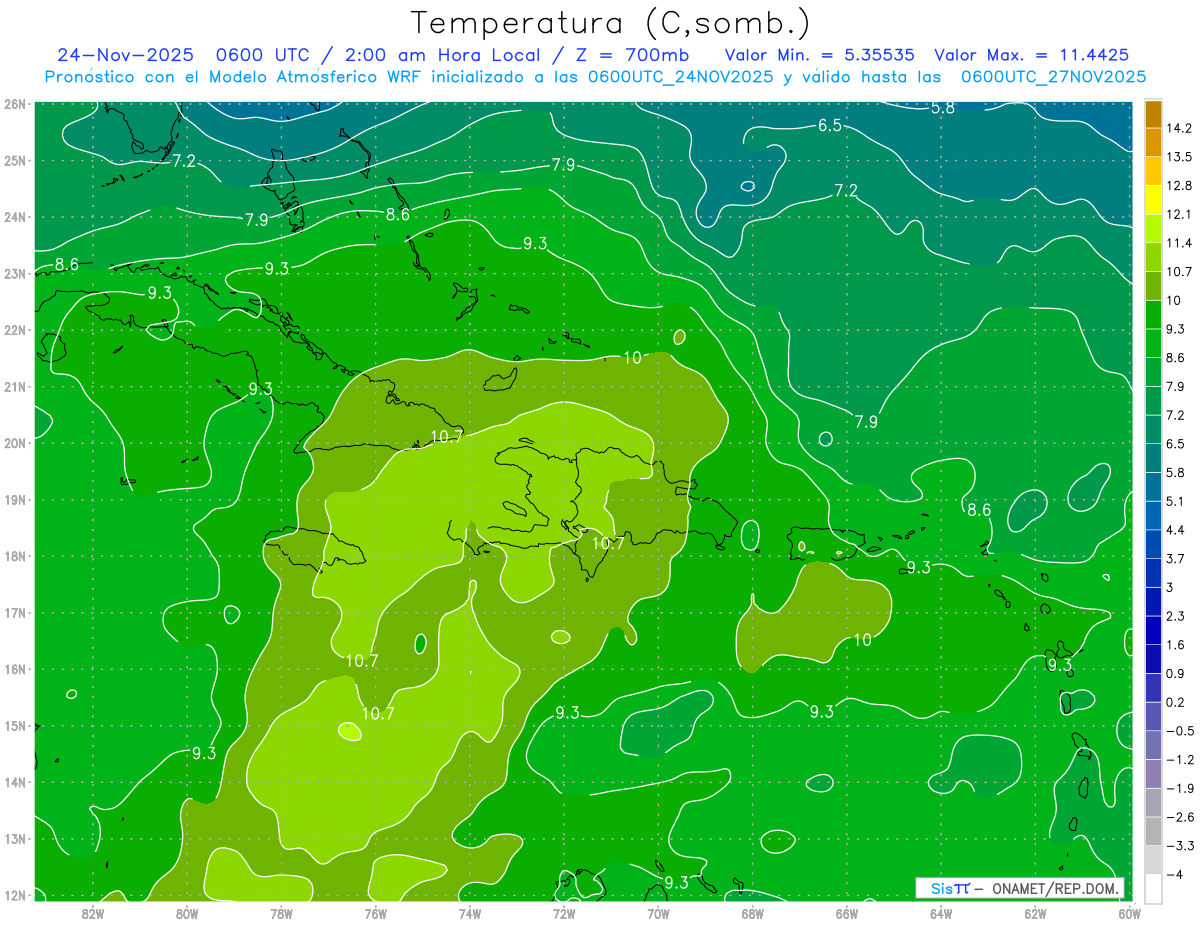
Task: Click the "11.4" label on the color scale
Action: 1180,243
